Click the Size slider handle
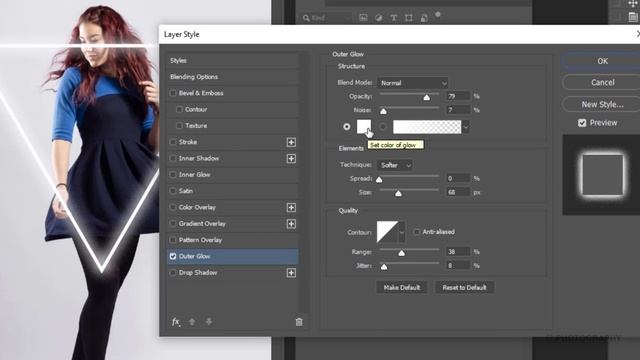Screen dimensions: 640x360 398,193
